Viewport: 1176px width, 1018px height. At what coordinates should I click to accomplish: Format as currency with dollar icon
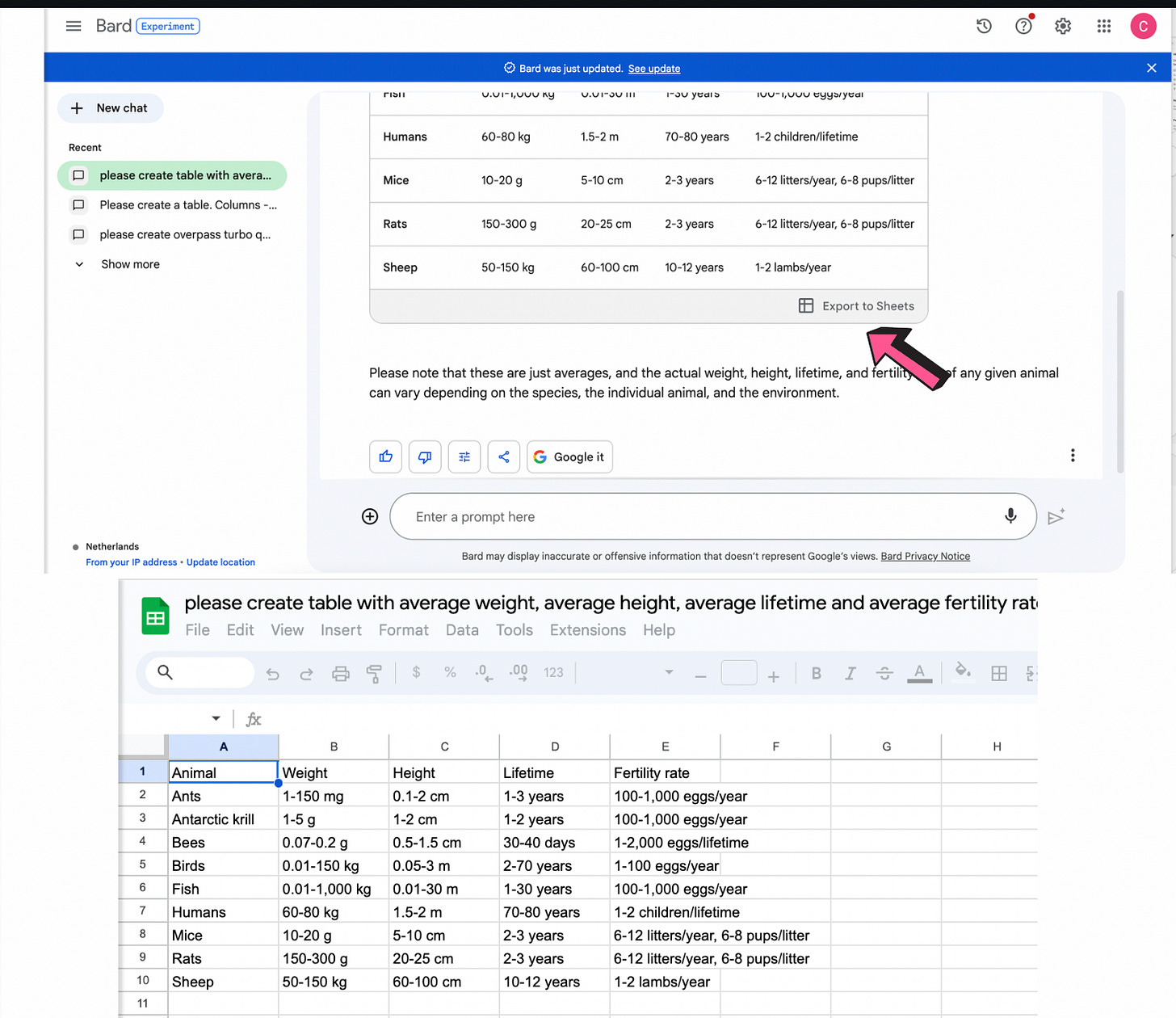coord(416,672)
